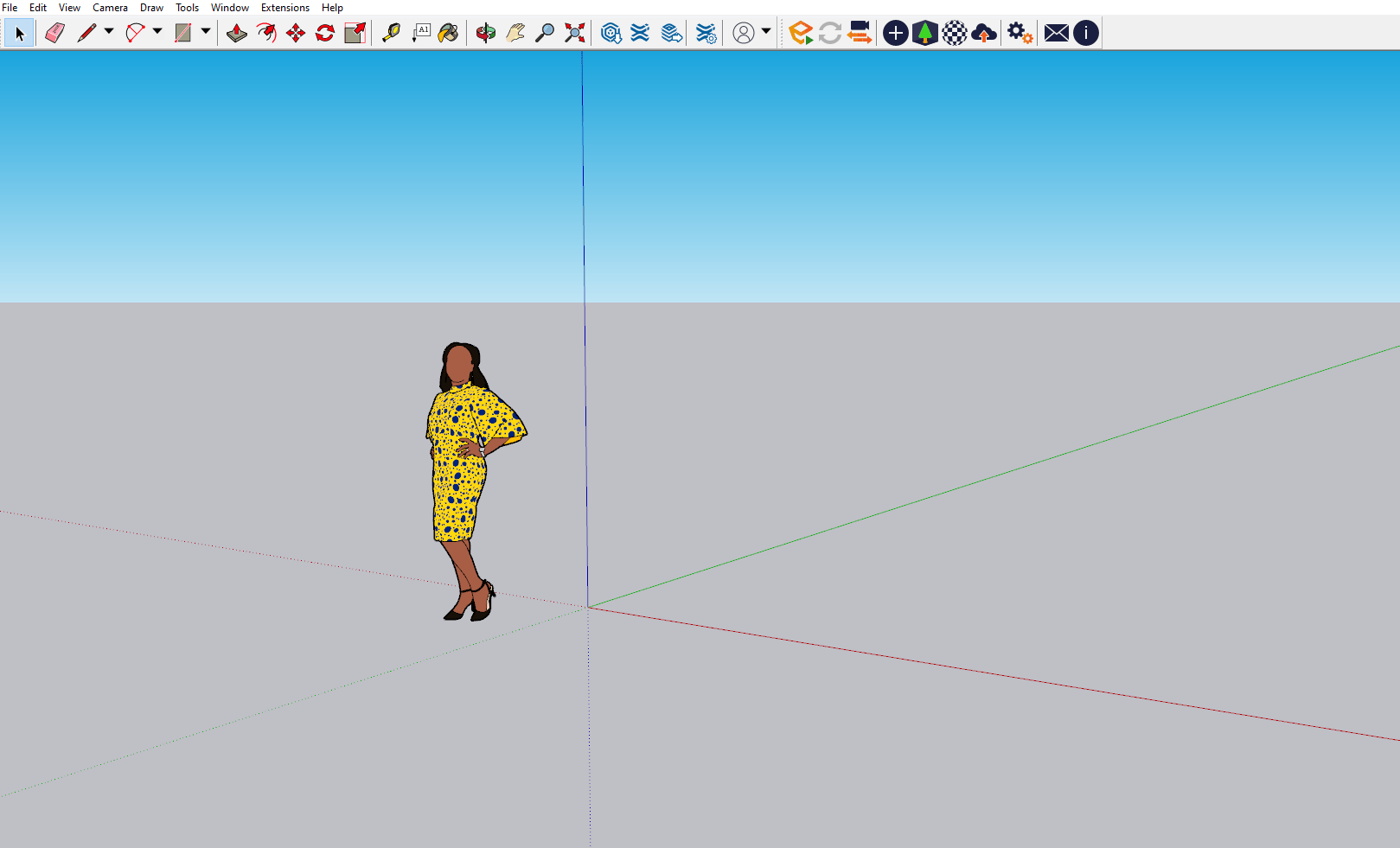This screenshot has height=848, width=1400.
Task: Activate the Rotate tool
Action: point(324,33)
